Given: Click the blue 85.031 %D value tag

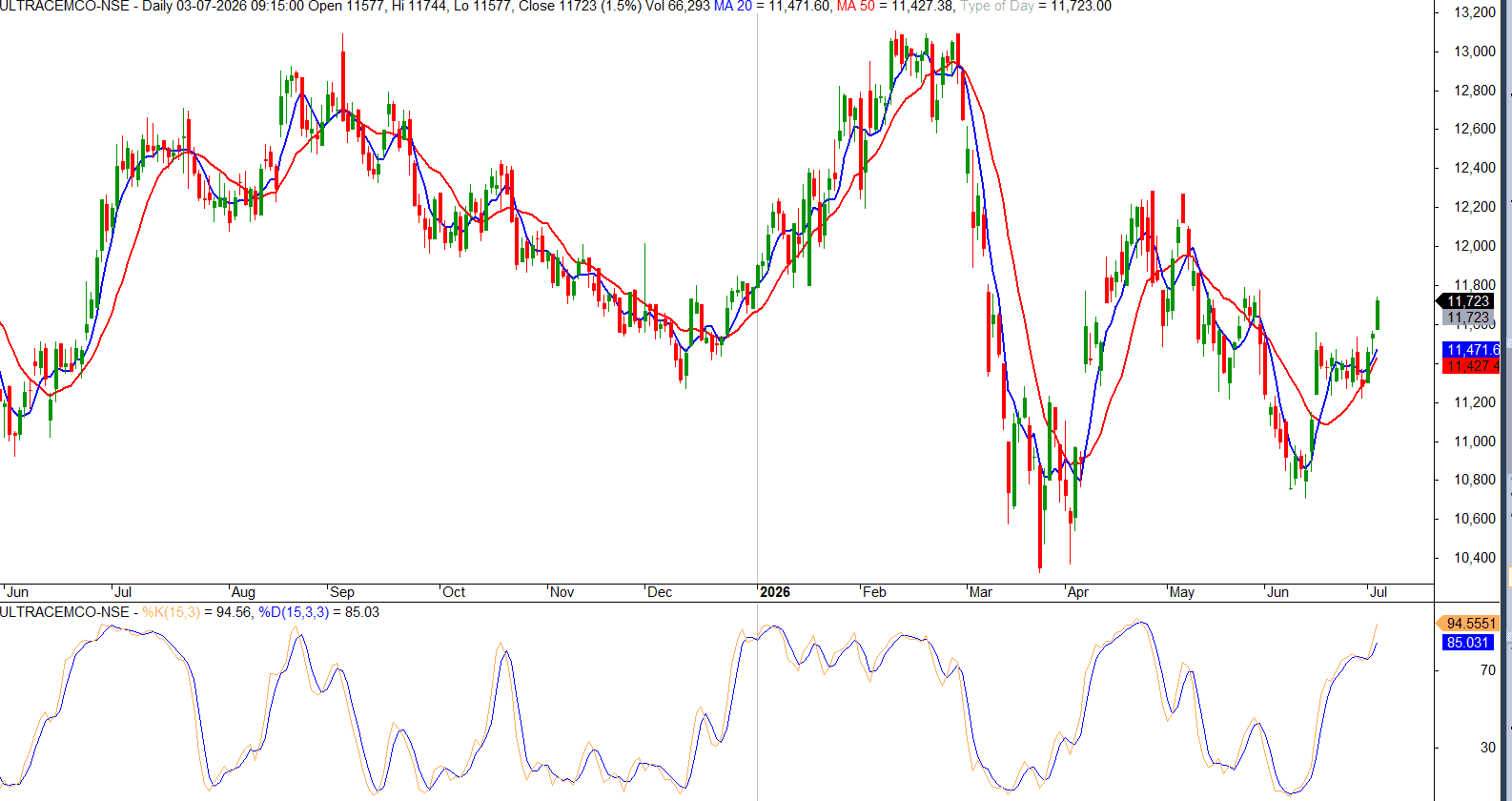Looking at the screenshot, I should point(1467,643).
